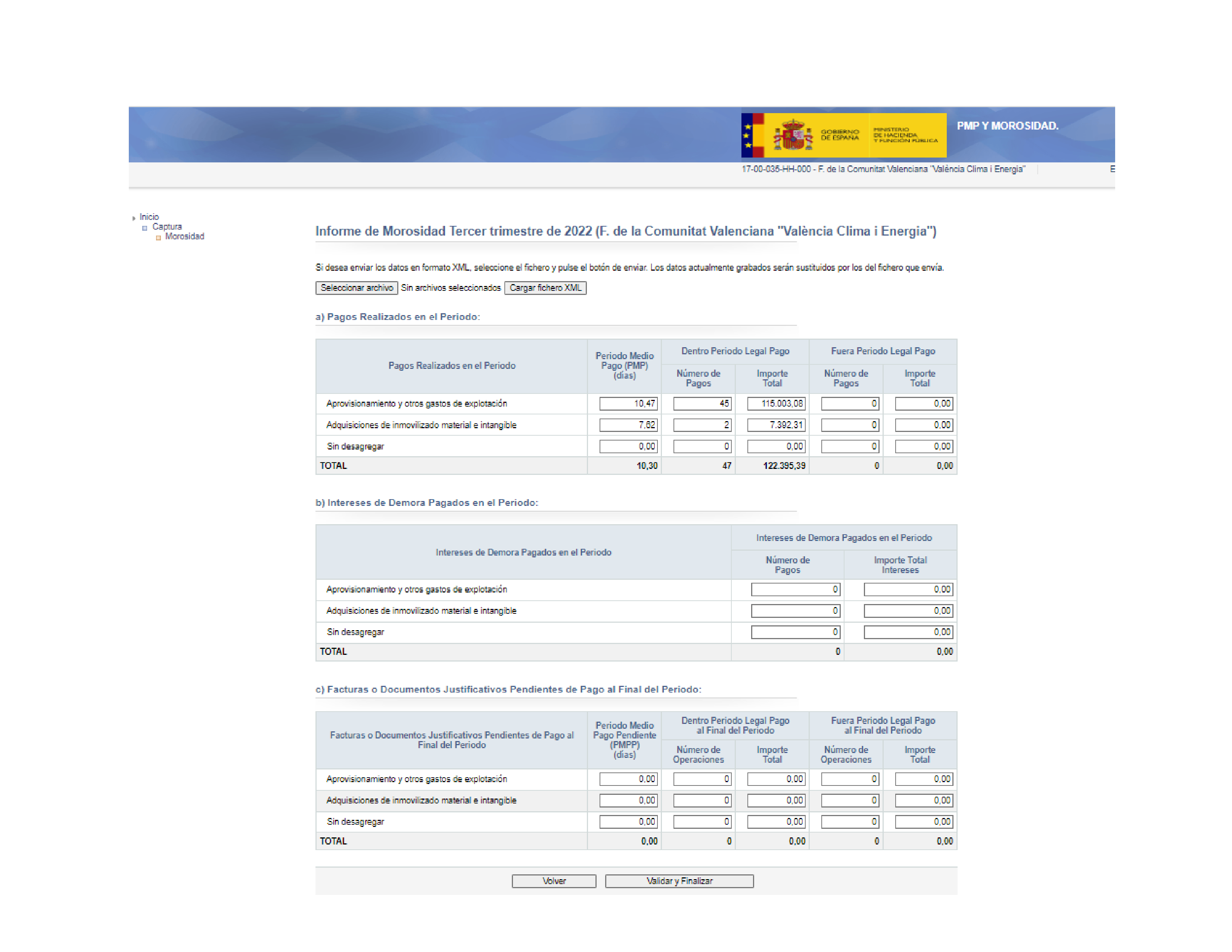The height and width of the screenshot is (952, 1232).
Task: Click the arrow icon beside Inicio
Action: coord(134,218)
